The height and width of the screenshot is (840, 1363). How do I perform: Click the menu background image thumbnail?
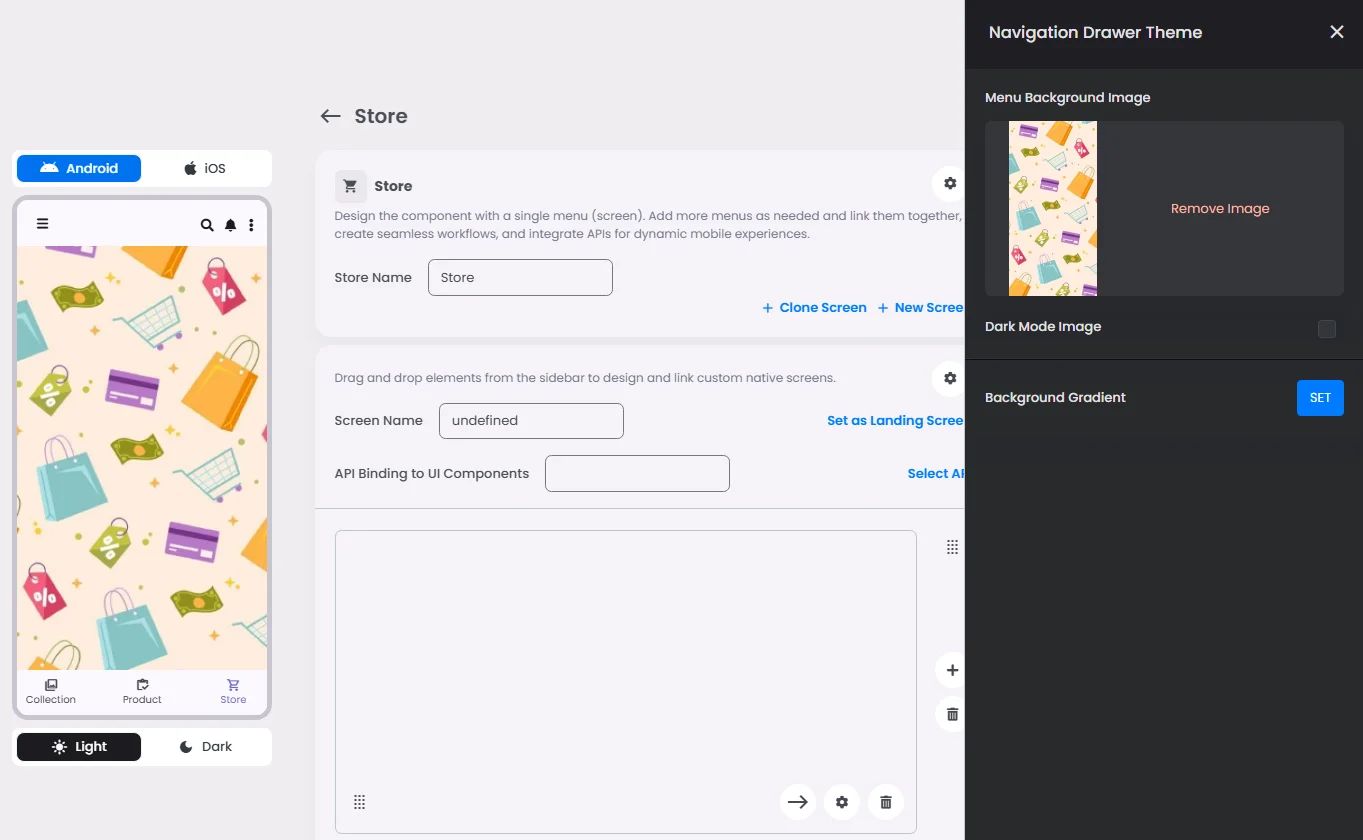click(x=1053, y=209)
